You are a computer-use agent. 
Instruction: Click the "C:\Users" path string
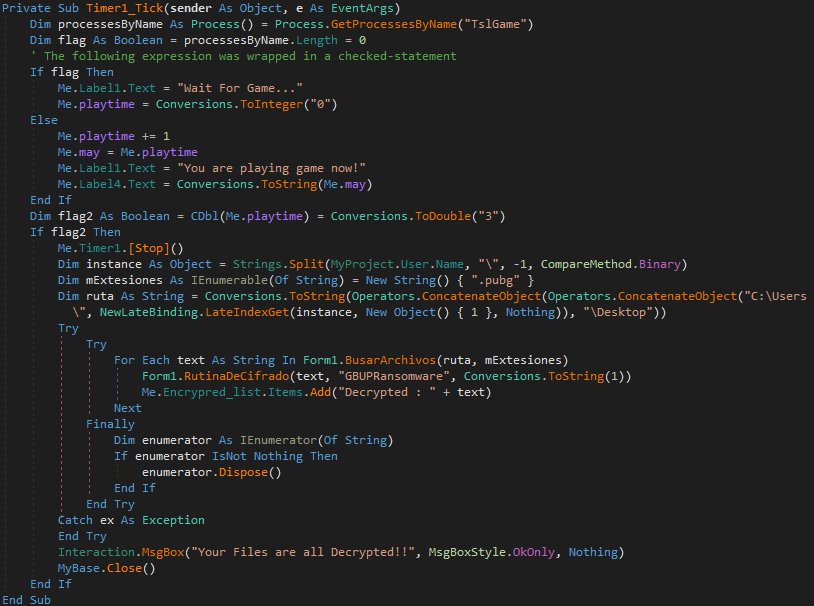coord(776,296)
